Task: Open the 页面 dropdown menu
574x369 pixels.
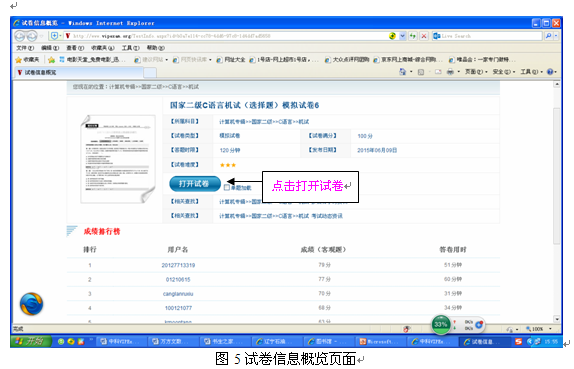Action: click(476, 72)
